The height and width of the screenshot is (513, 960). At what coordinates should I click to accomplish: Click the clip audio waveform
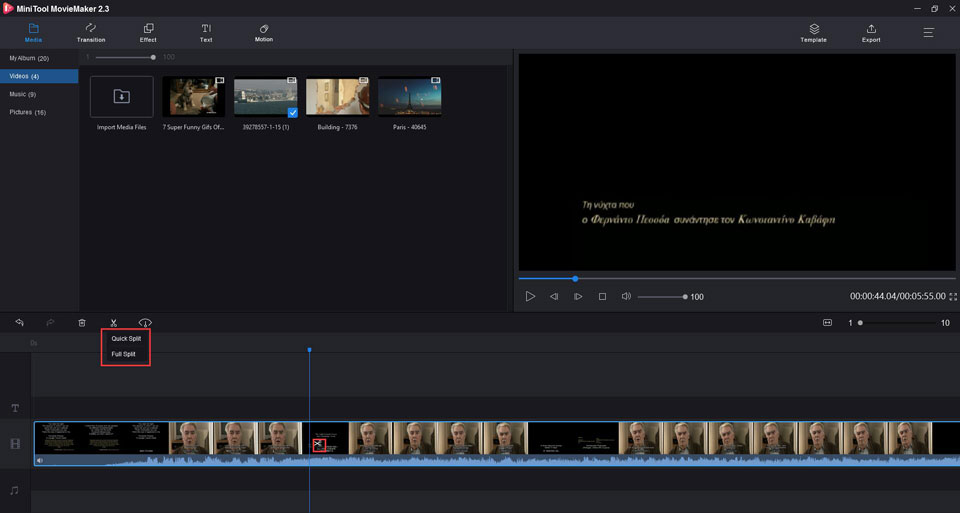pyautogui.click(x=497, y=460)
